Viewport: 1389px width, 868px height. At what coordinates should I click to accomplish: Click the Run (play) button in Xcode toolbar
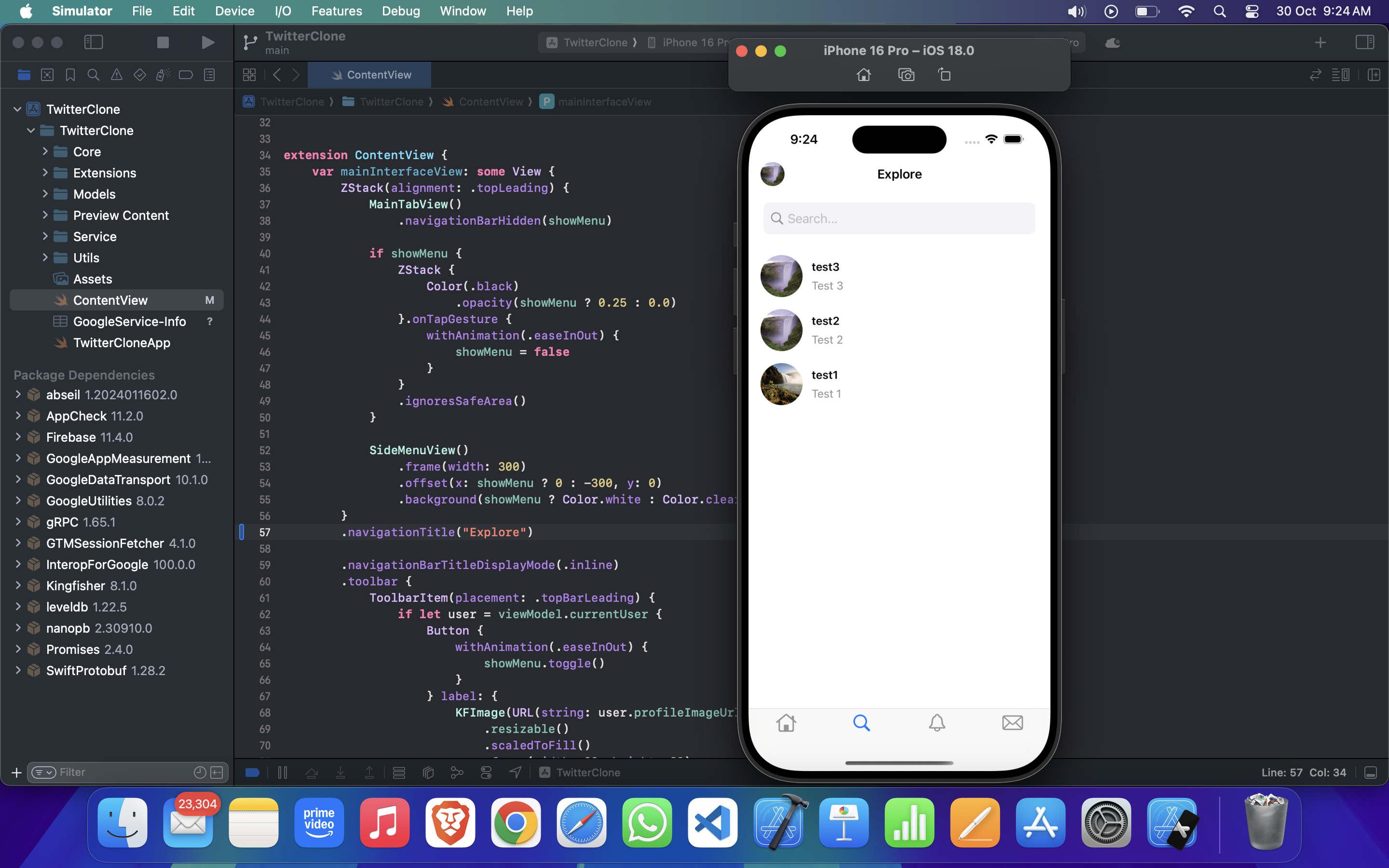(208, 42)
